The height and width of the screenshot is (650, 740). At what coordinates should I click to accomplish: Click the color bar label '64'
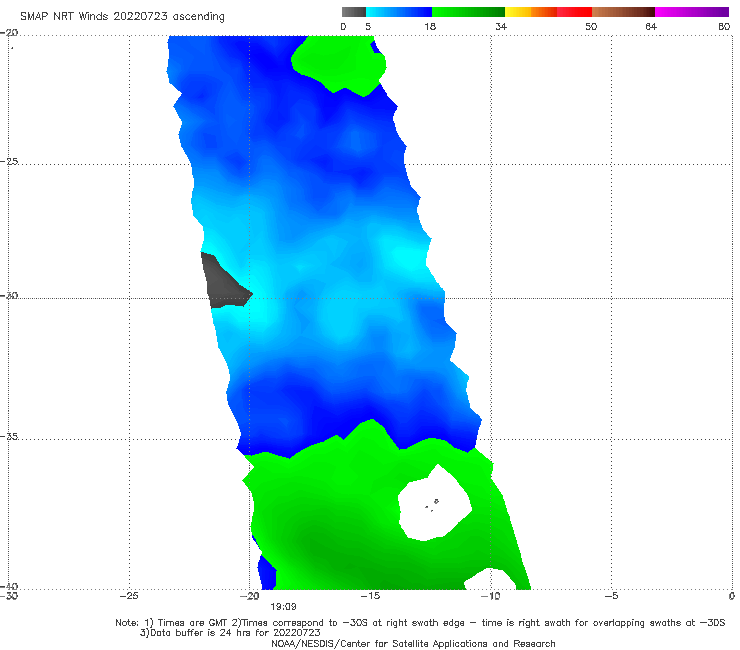(651, 26)
